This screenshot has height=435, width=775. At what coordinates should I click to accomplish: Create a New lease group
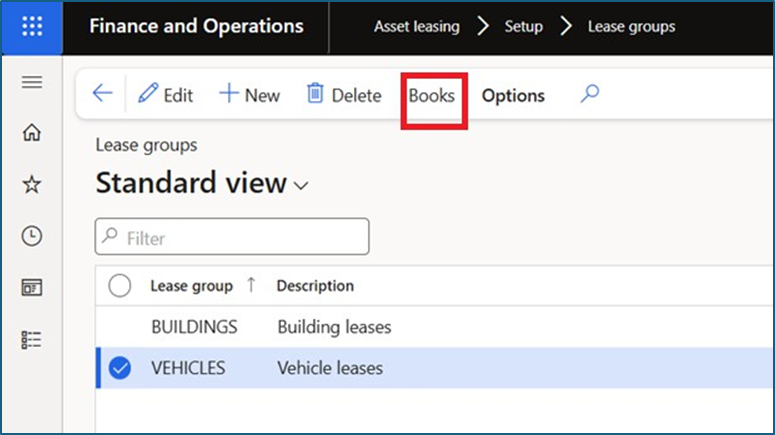pyautogui.click(x=250, y=95)
